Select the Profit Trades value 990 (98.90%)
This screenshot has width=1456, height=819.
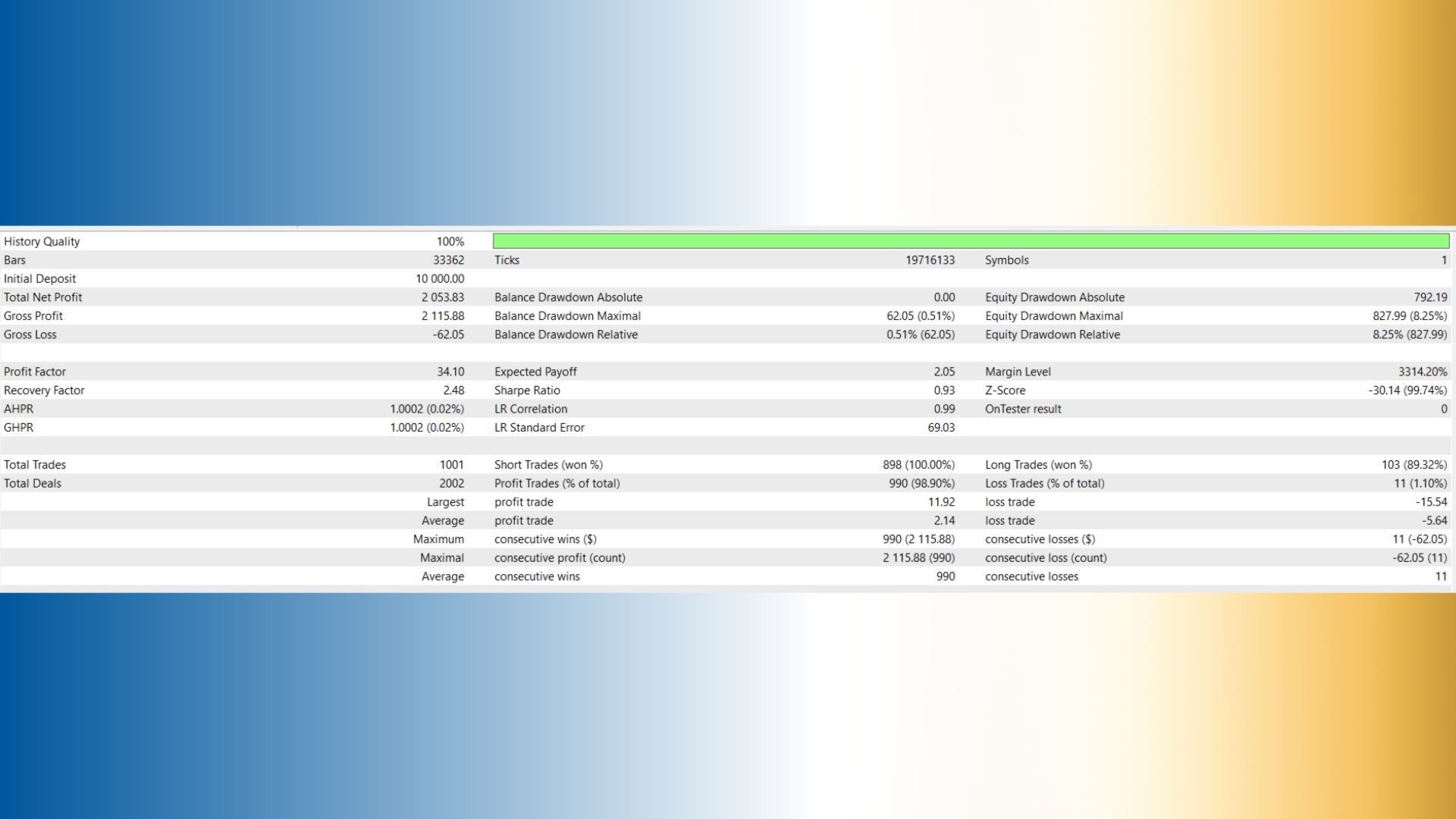coord(921,483)
